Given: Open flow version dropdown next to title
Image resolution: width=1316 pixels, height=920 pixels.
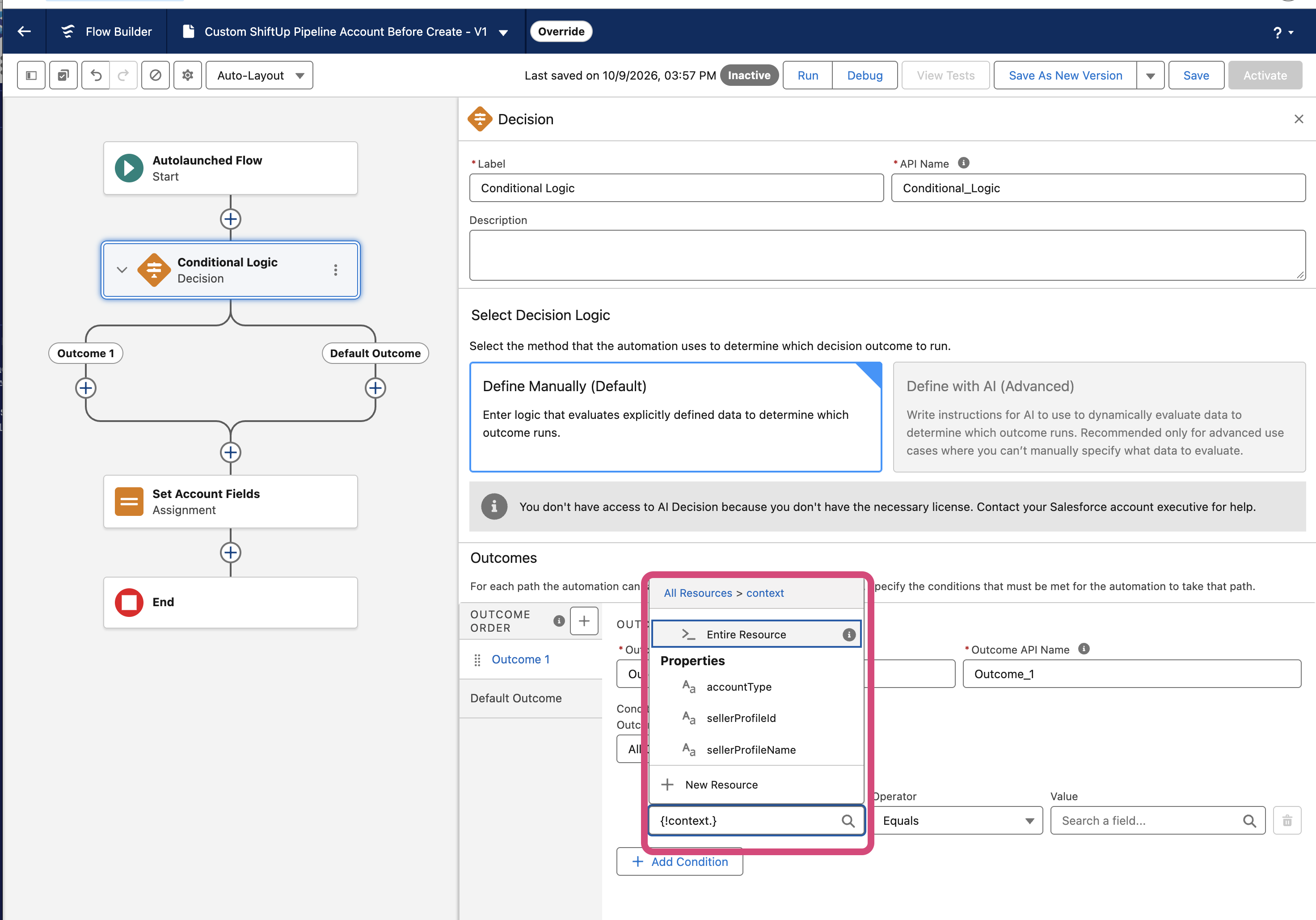Looking at the screenshot, I should pos(503,33).
